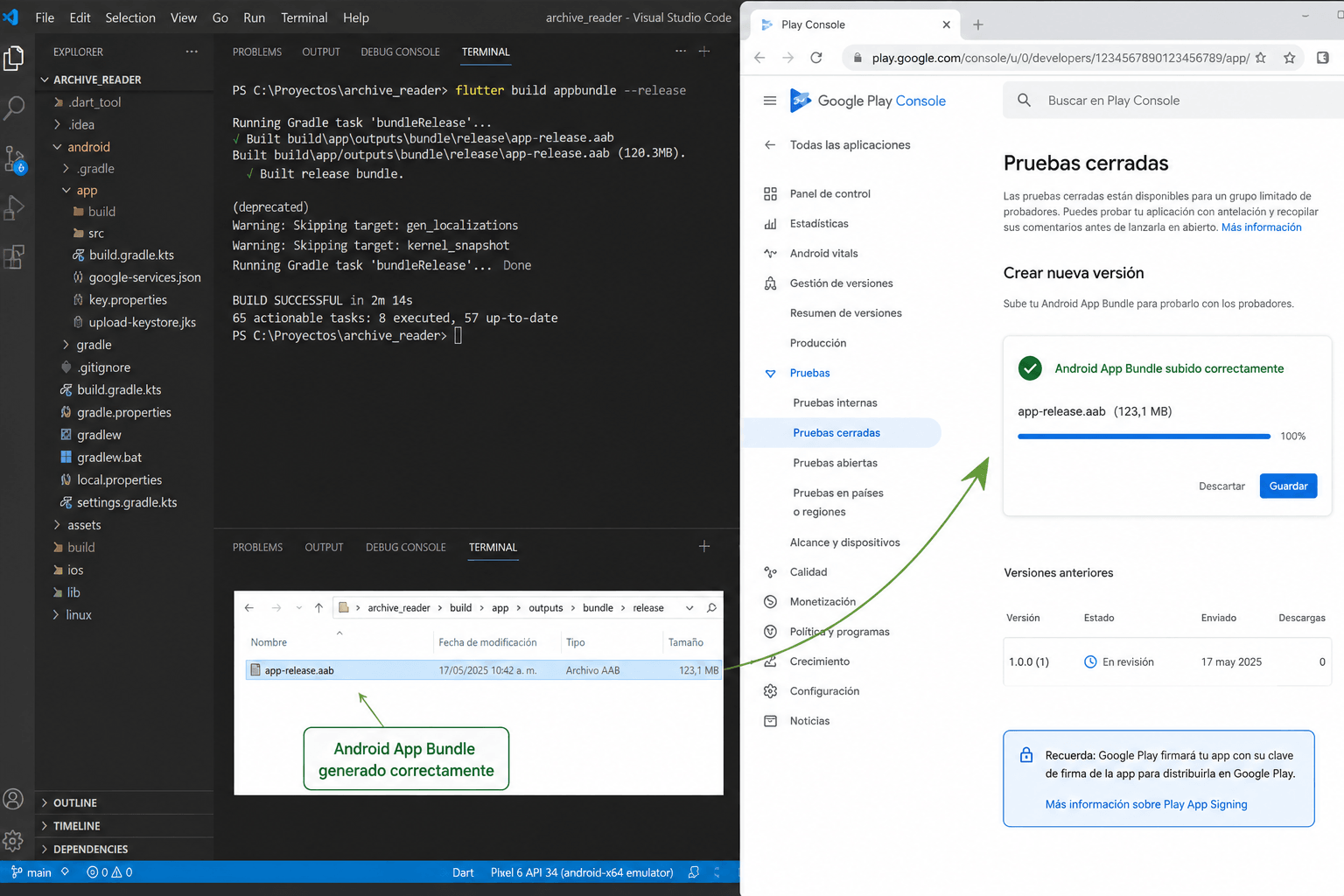The width and height of the screenshot is (1344, 896).
Task: Open Más información link in description
Action: [1261, 227]
